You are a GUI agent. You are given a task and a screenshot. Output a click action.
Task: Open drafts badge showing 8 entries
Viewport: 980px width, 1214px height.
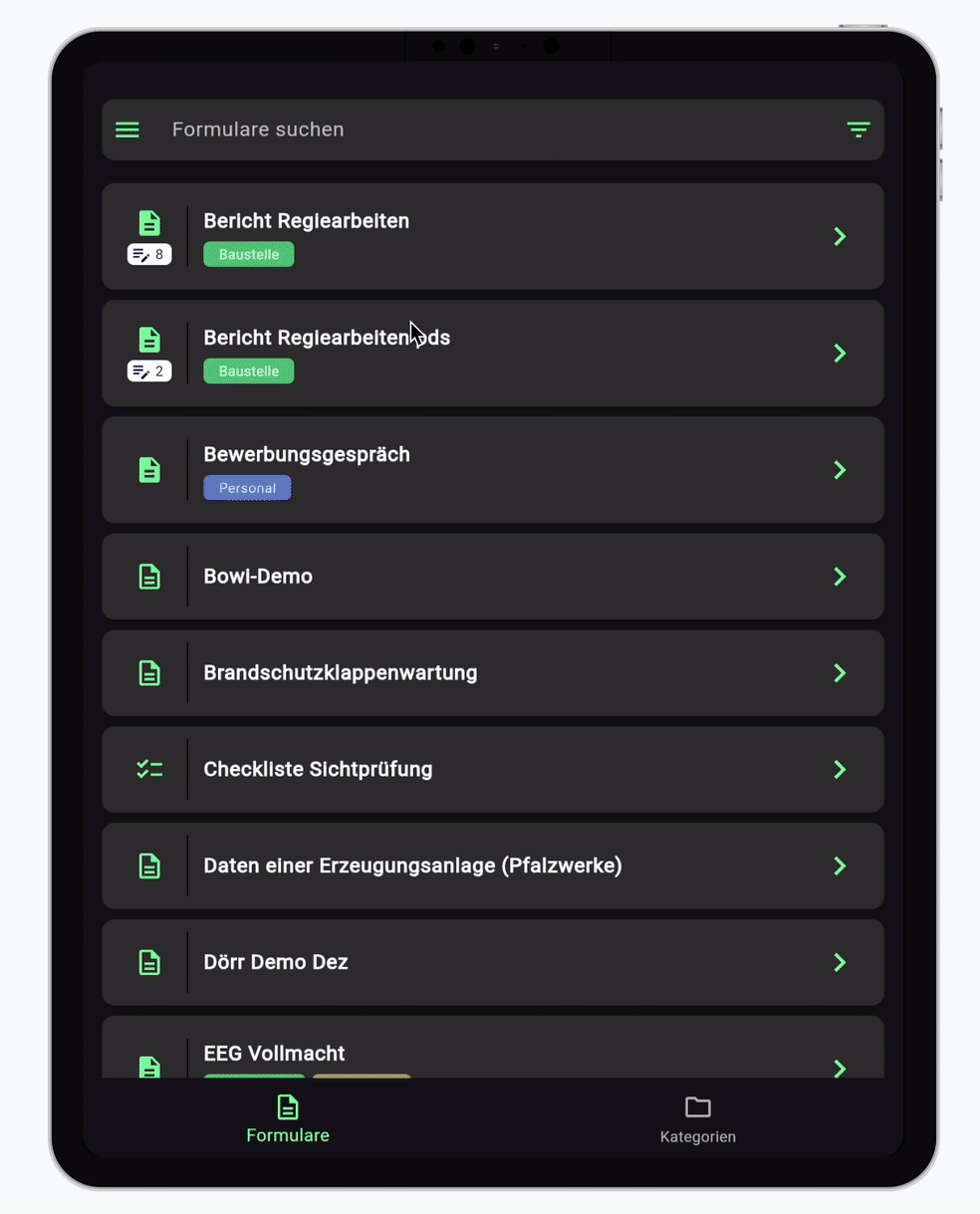coord(149,255)
